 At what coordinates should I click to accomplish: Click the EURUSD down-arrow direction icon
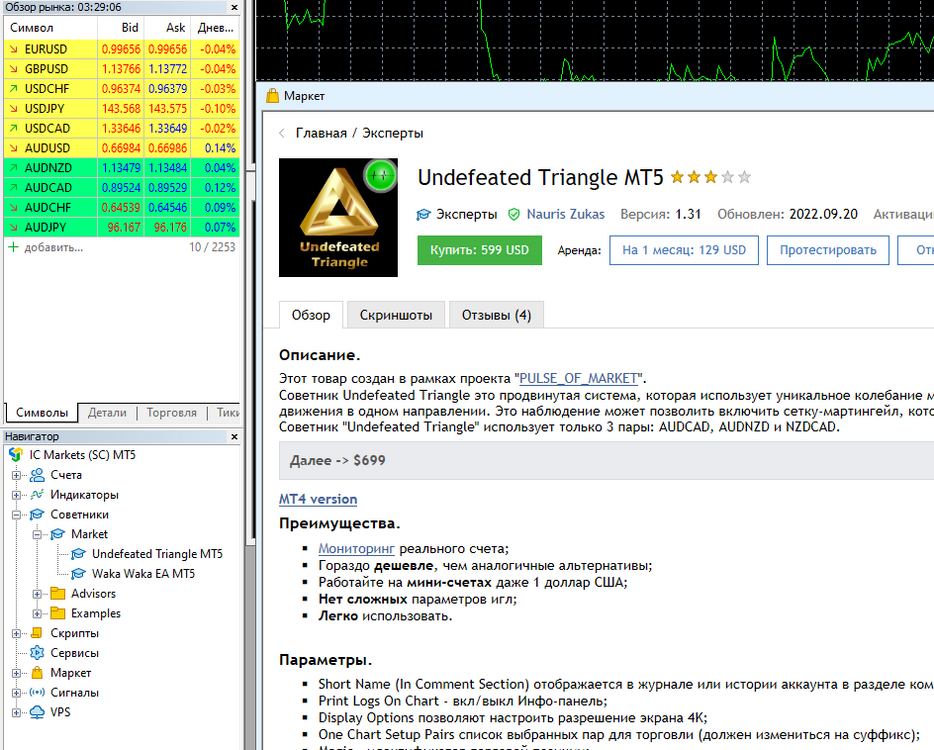(x=13, y=49)
